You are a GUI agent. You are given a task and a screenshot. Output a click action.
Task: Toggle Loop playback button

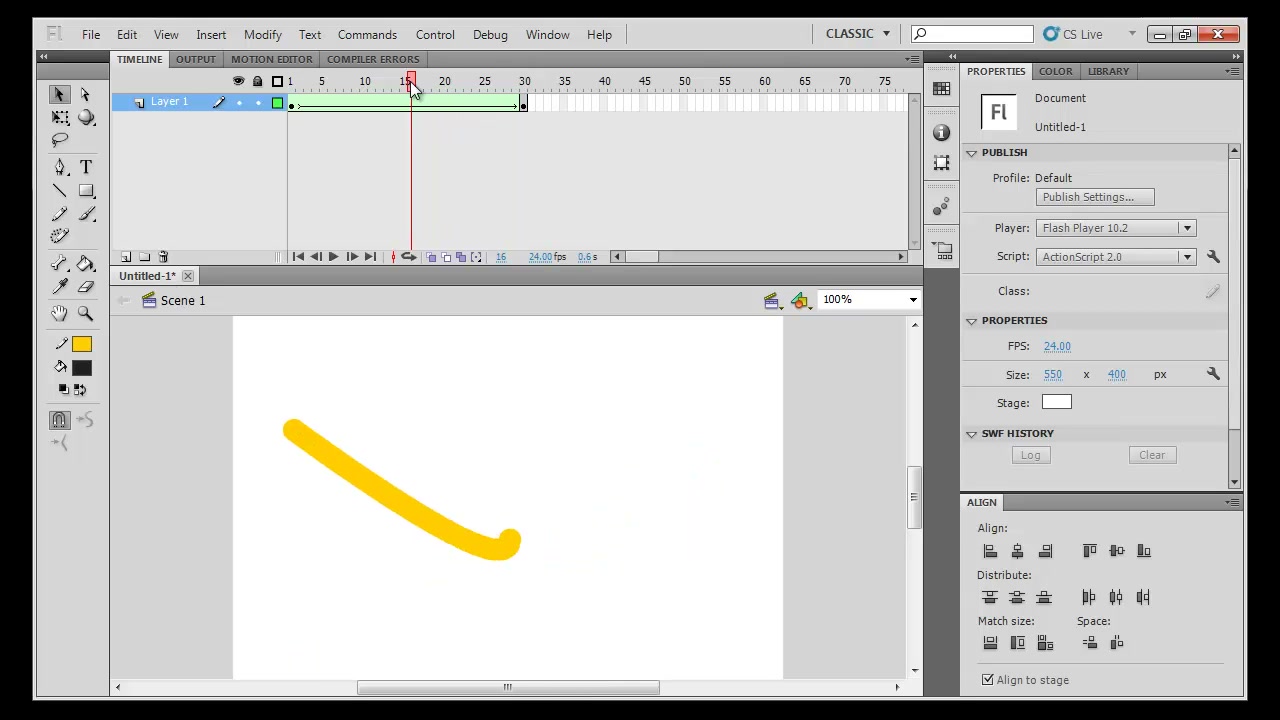tap(409, 257)
